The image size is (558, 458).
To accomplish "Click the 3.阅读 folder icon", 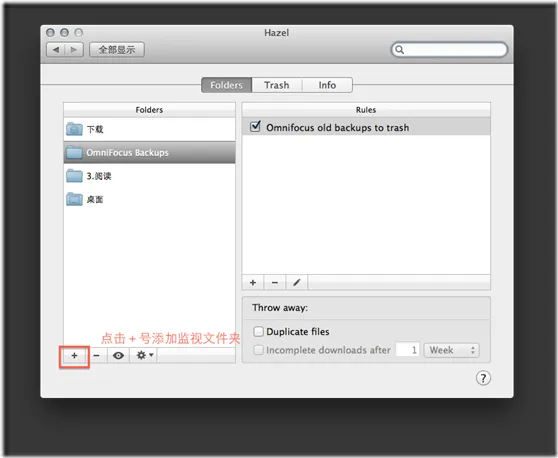I will pos(74,175).
